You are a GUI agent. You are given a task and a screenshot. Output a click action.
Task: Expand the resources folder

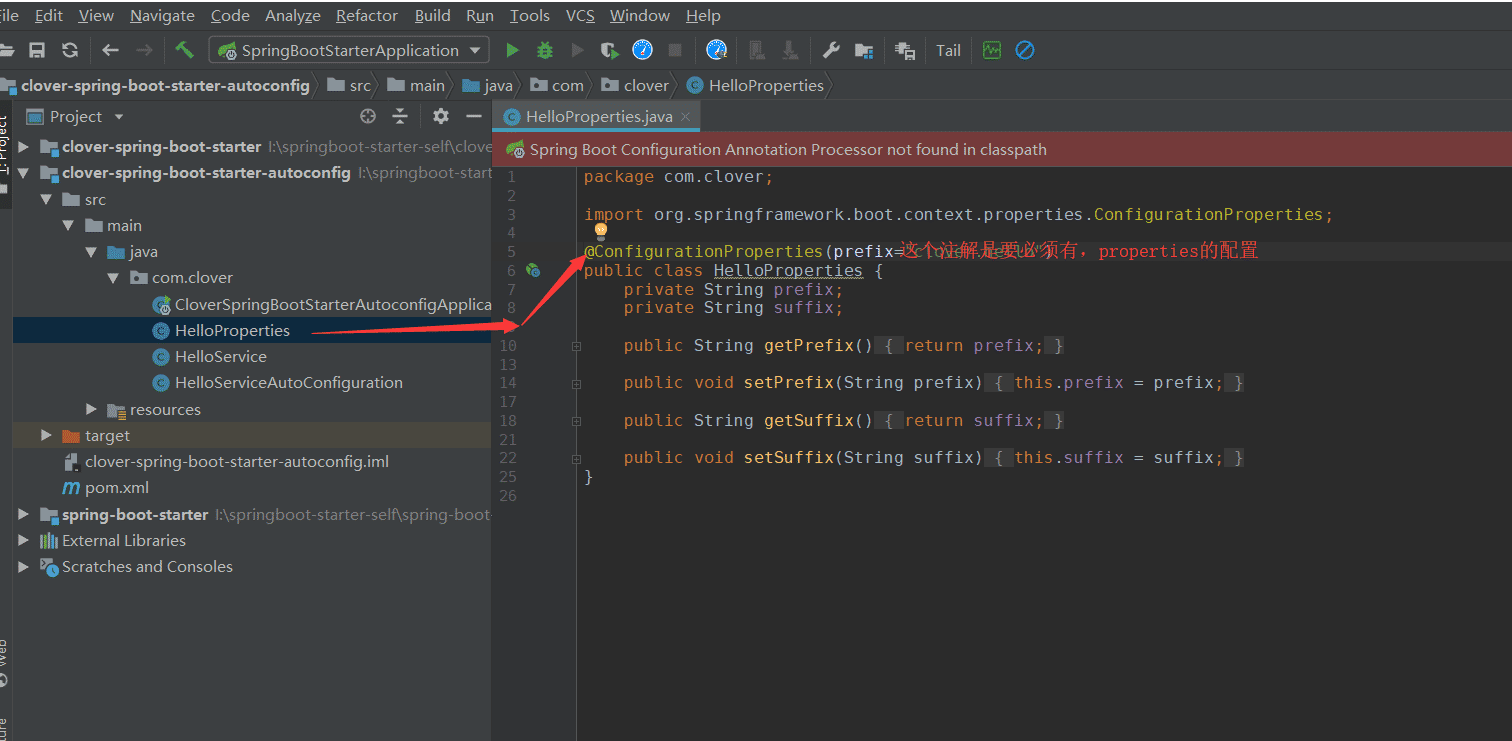(92, 409)
